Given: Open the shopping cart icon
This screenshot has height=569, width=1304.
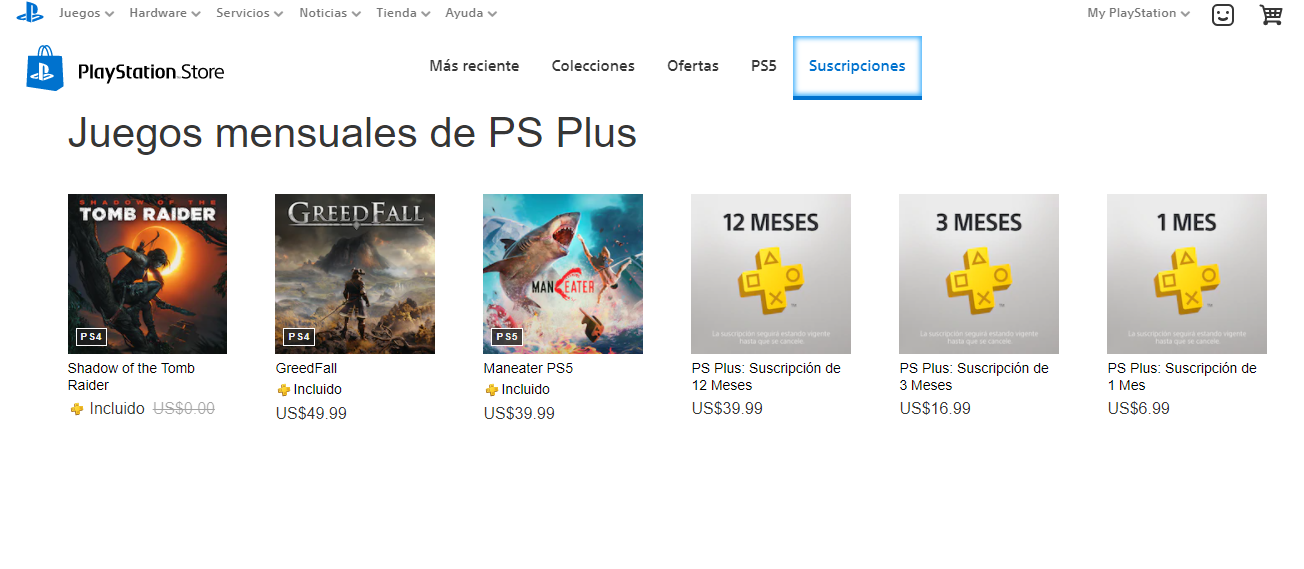Looking at the screenshot, I should (x=1270, y=14).
